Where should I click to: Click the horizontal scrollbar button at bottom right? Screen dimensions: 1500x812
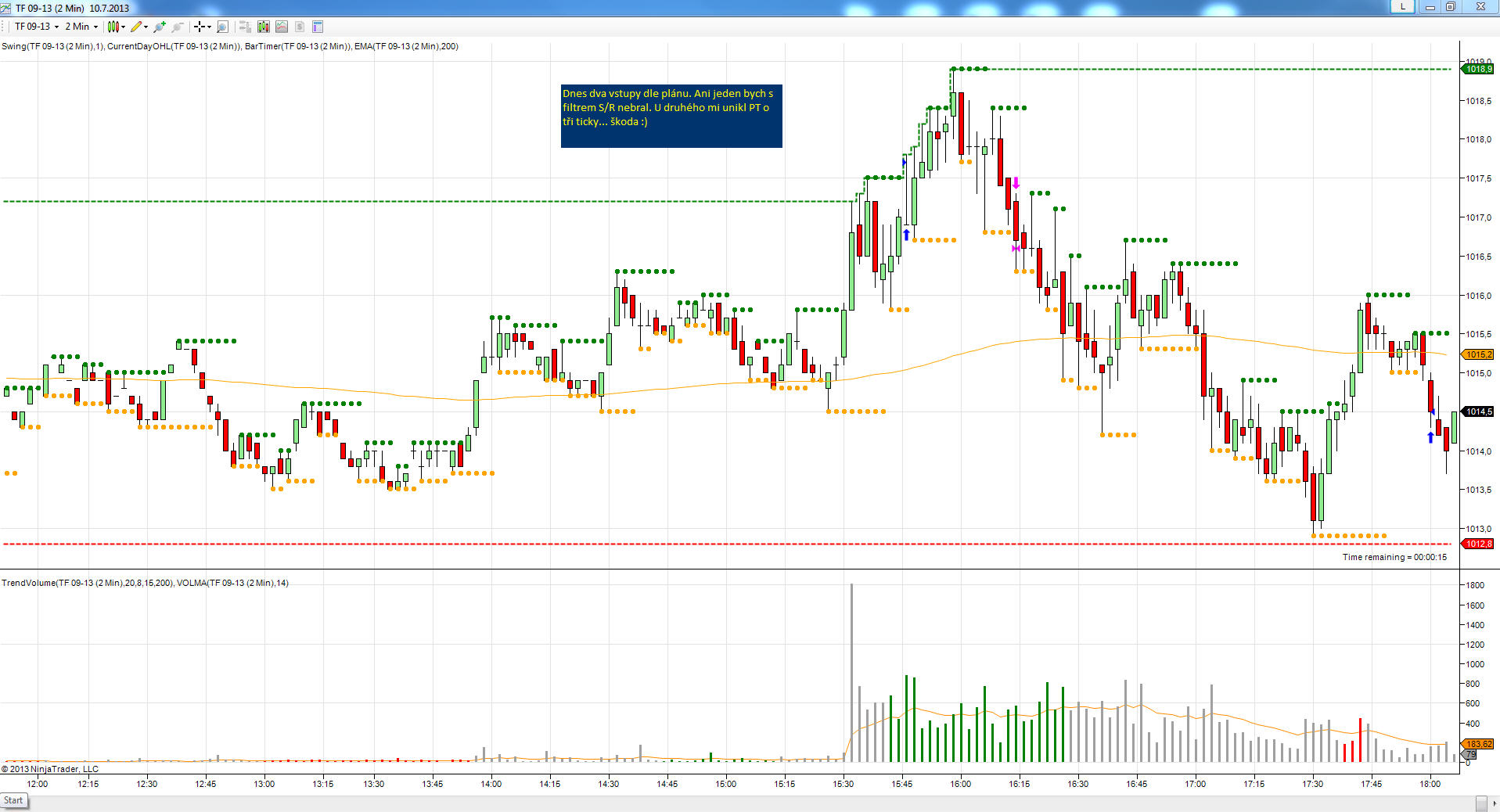point(1481,803)
